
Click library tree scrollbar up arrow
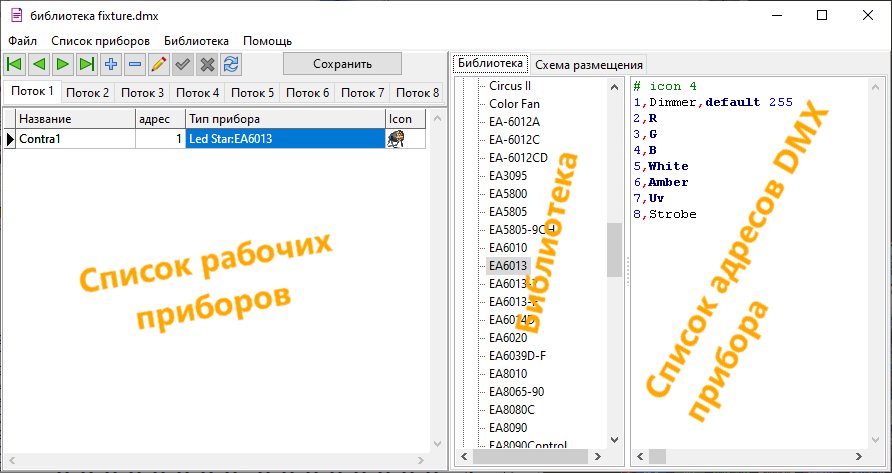pyautogui.click(x=614, y=87)
